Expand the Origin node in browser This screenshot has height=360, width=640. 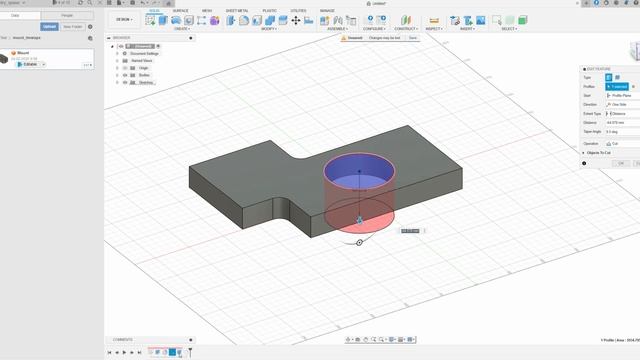point(117,68)
